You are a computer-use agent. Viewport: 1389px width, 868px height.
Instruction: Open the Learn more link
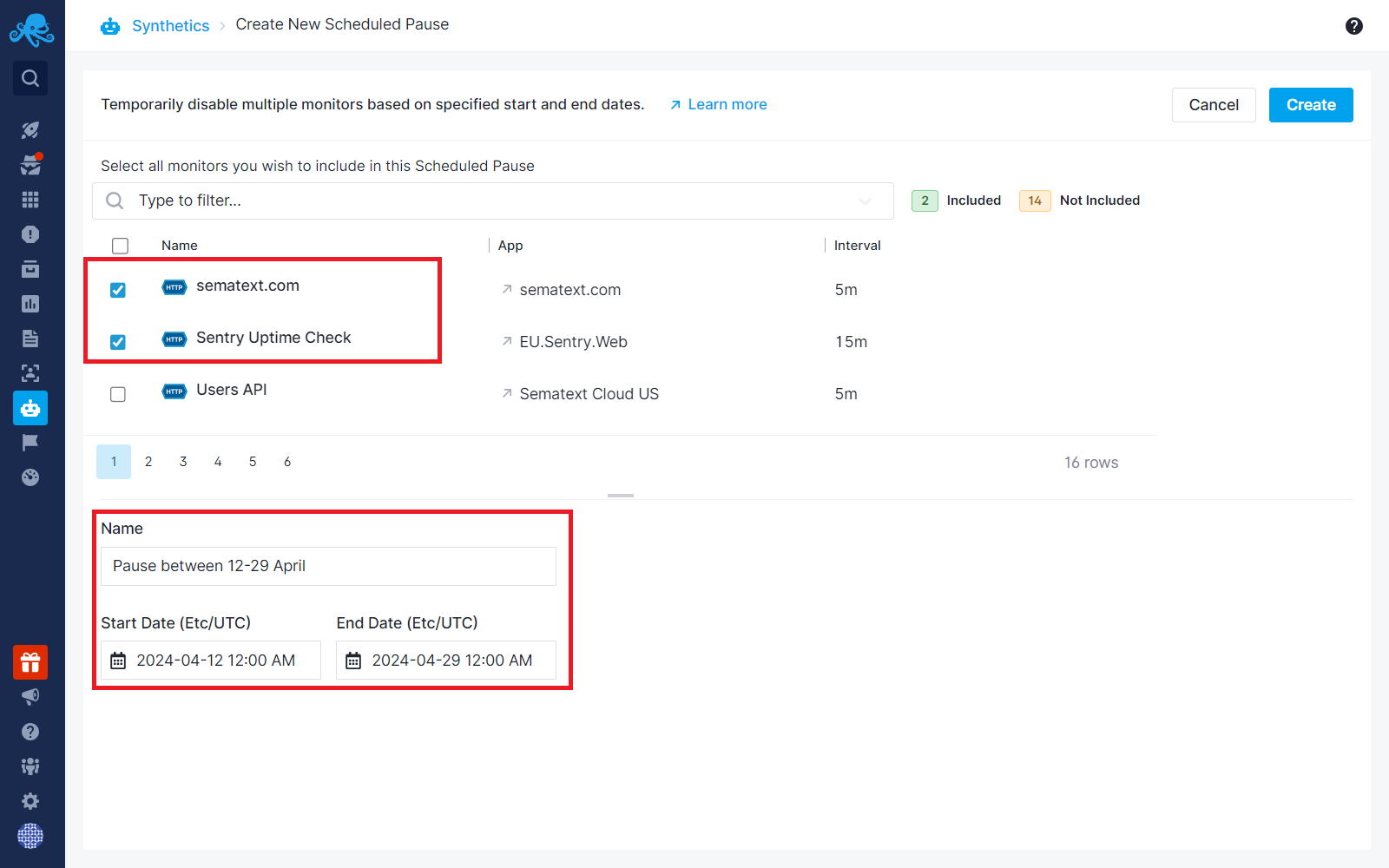(718, 104)
